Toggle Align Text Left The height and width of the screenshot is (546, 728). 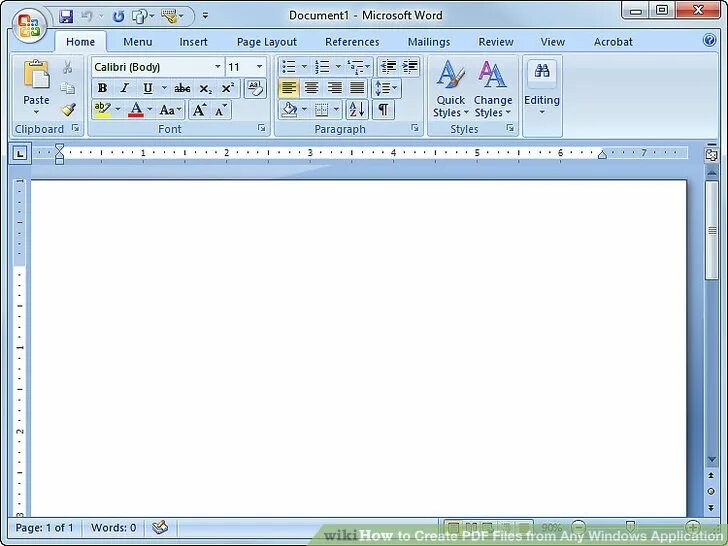(289, 88)
